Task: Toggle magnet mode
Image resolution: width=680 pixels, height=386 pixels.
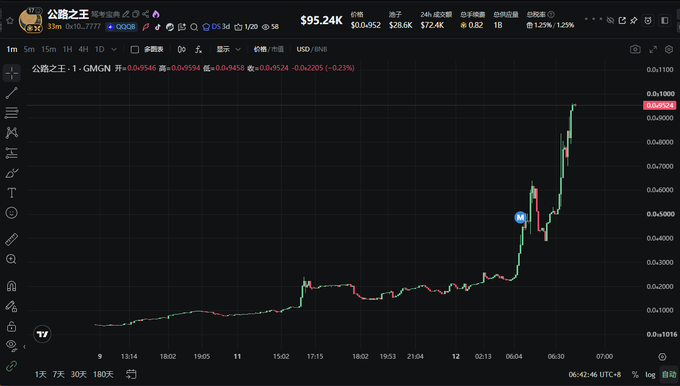Action: pos(12,286)
